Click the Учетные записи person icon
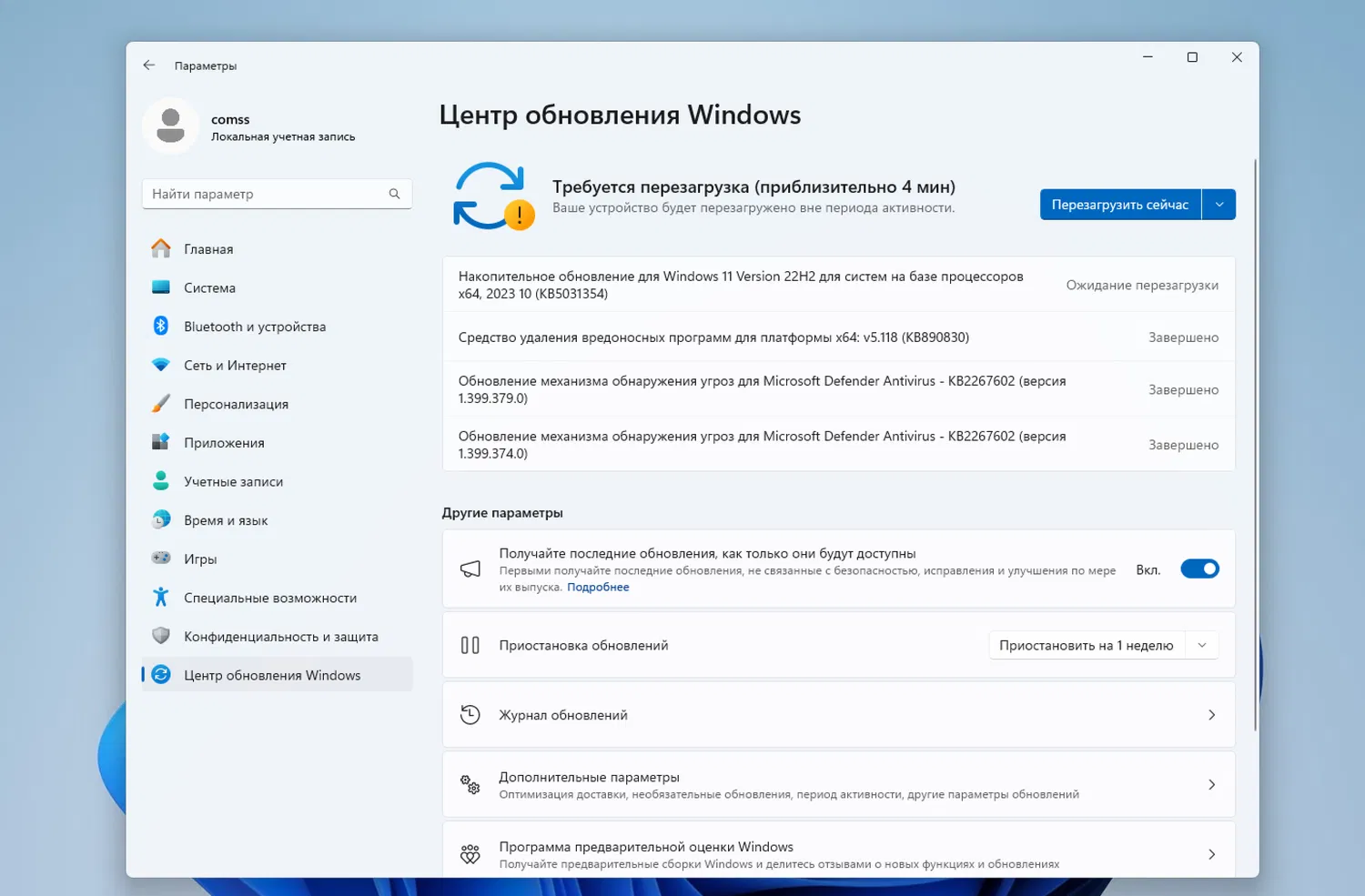 pyautogui.click(x=161, y=481)
